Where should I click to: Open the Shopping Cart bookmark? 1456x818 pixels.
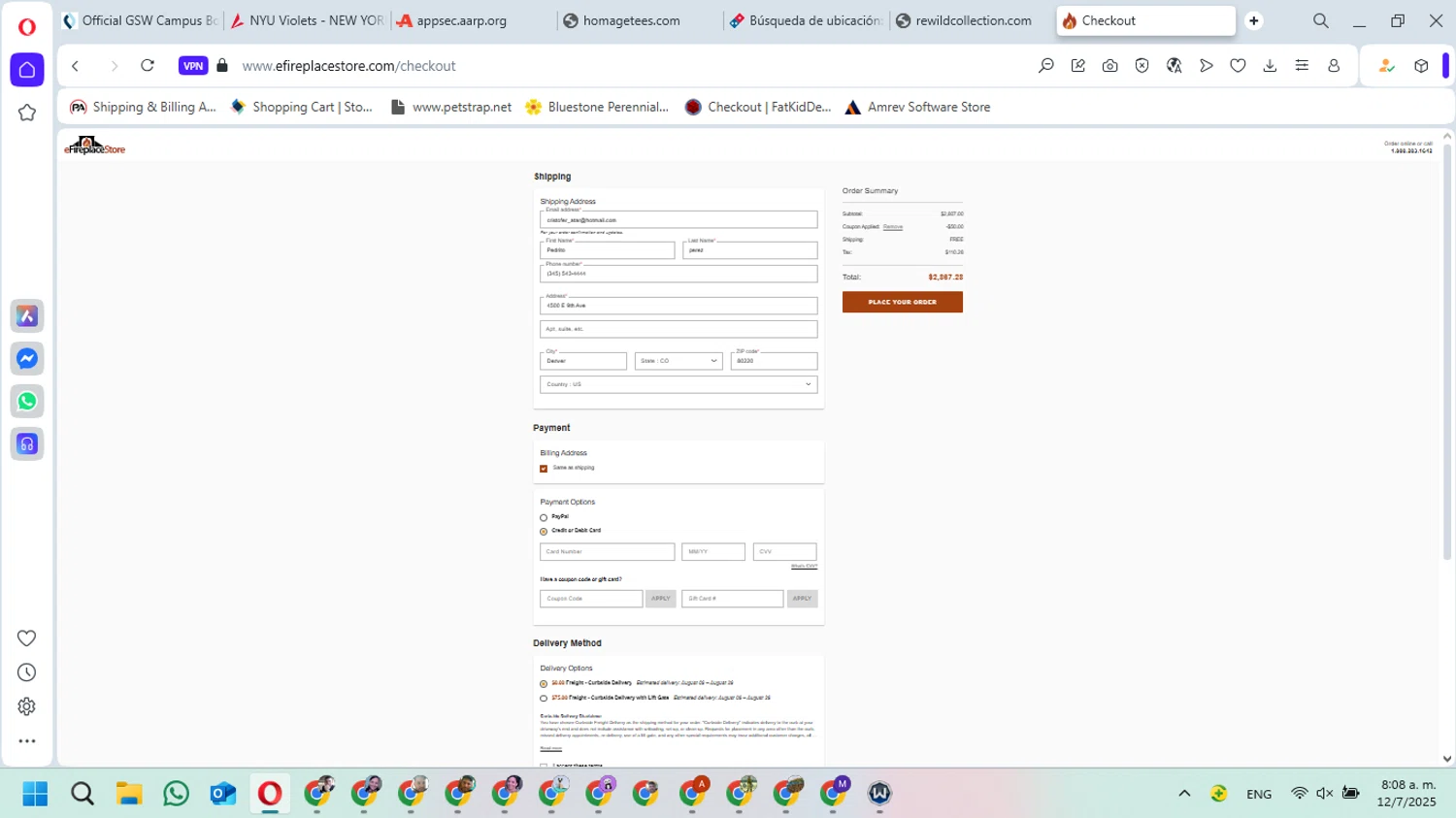coord(302,107)
